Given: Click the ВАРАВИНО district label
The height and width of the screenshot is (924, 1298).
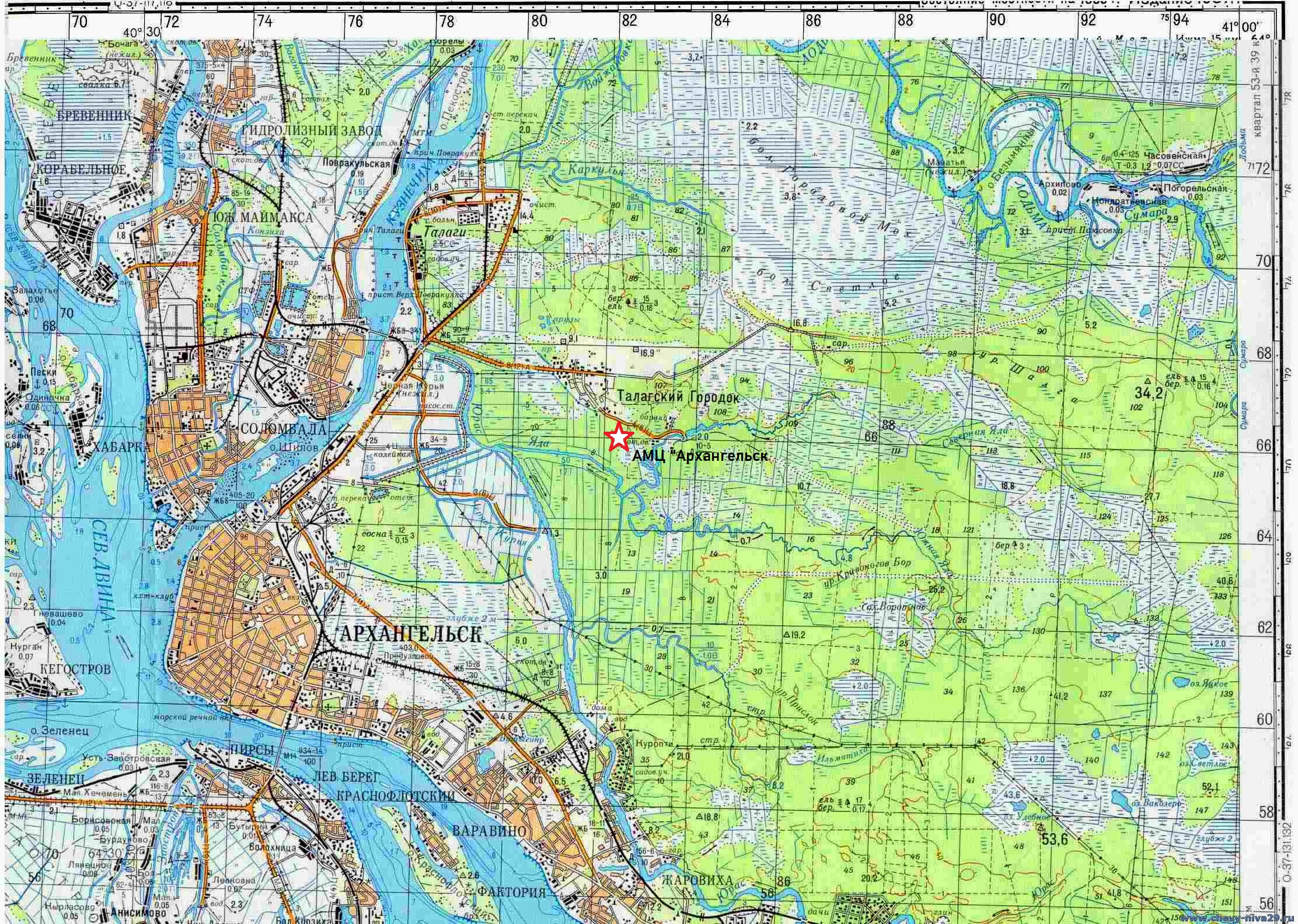Looking at the screenshot, I should click(x=489, y=831).
